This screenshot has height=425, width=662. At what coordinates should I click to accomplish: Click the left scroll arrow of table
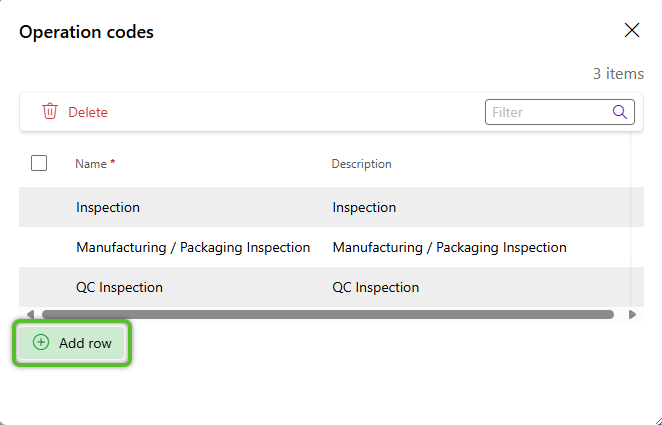point(30,314)
